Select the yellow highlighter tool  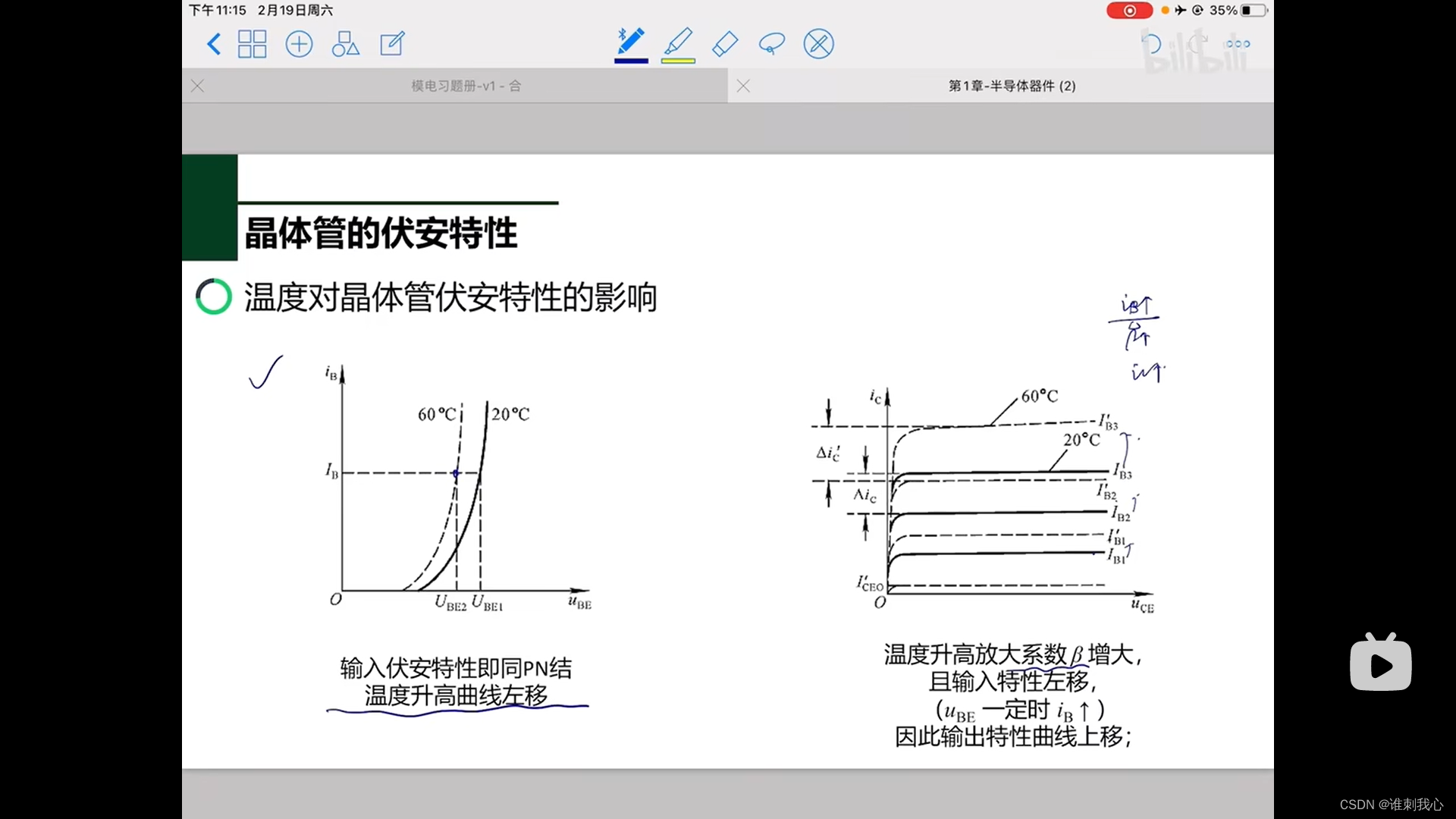[678, 41]
